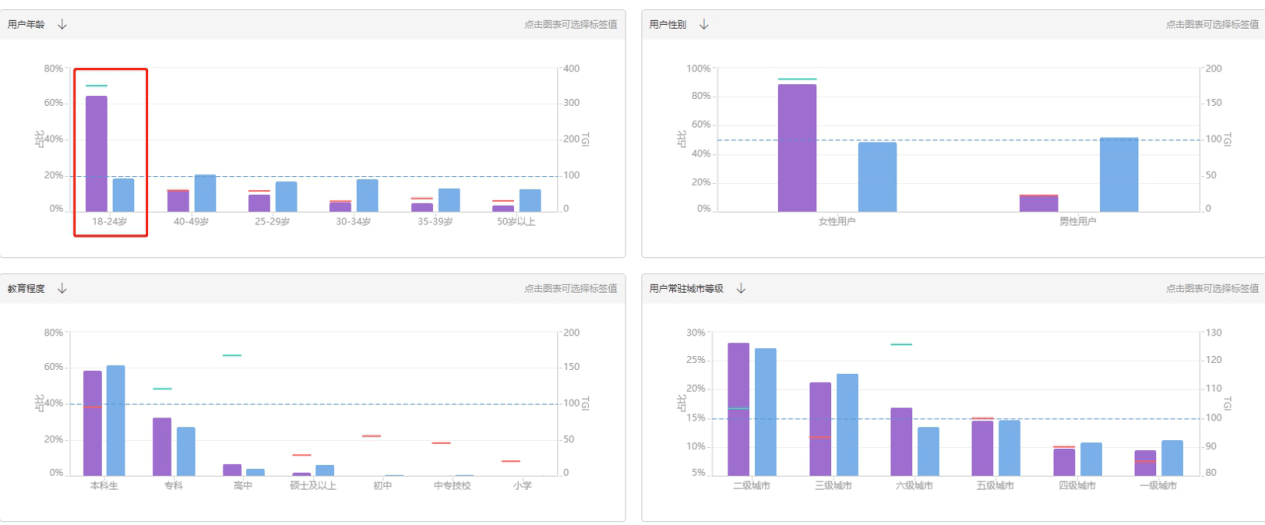Click the 硕士及以上 axis label
Image resolution: width=1265 pixels, height=525 pixels.
click(311, 486)
